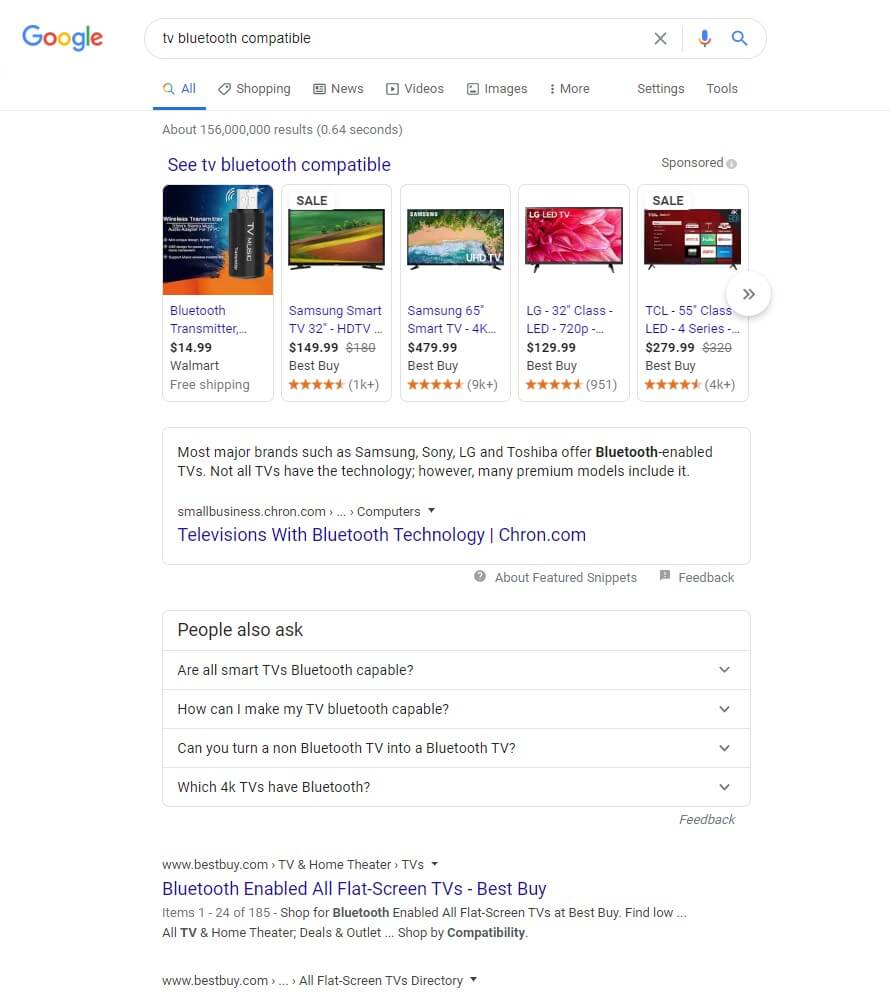Open Samsung Smart TV 32" - HDTV link
Image resolution: width=890 pixels, height=995 pixels.
point(336,319)
